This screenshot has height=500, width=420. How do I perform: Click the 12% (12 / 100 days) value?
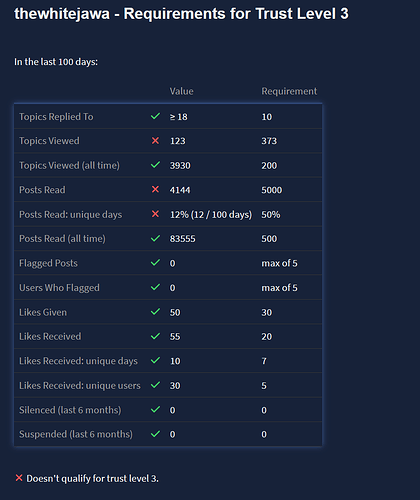211,214
